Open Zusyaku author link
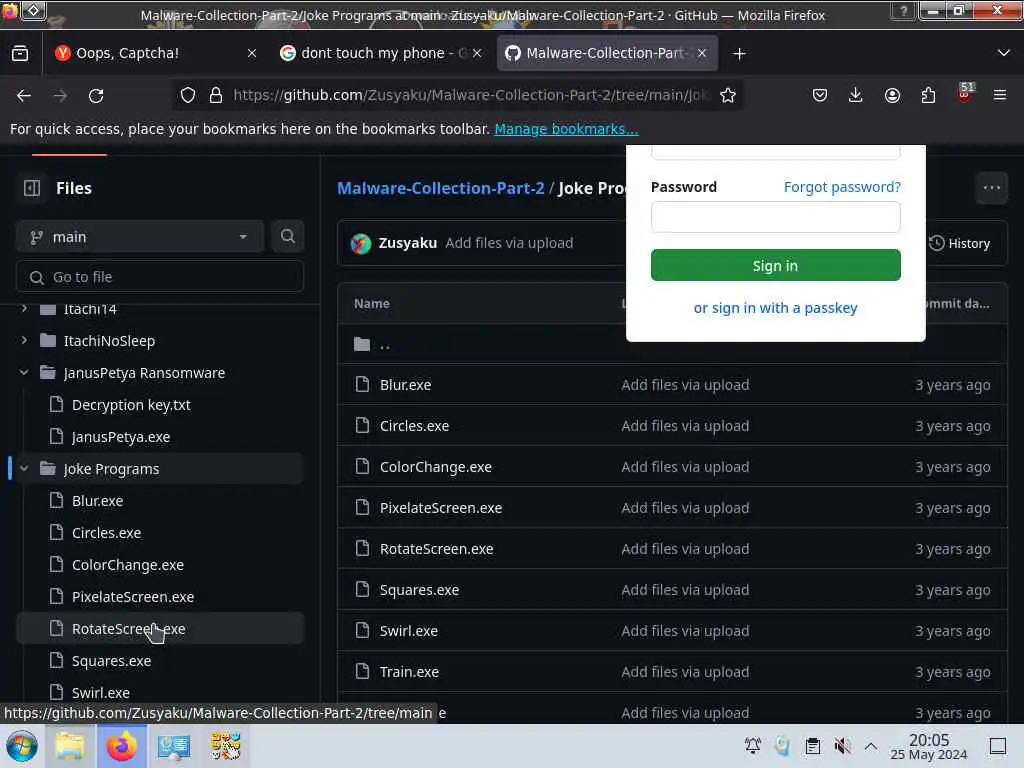The width and height of the screenshot is (1024, 768). [408, 243]
